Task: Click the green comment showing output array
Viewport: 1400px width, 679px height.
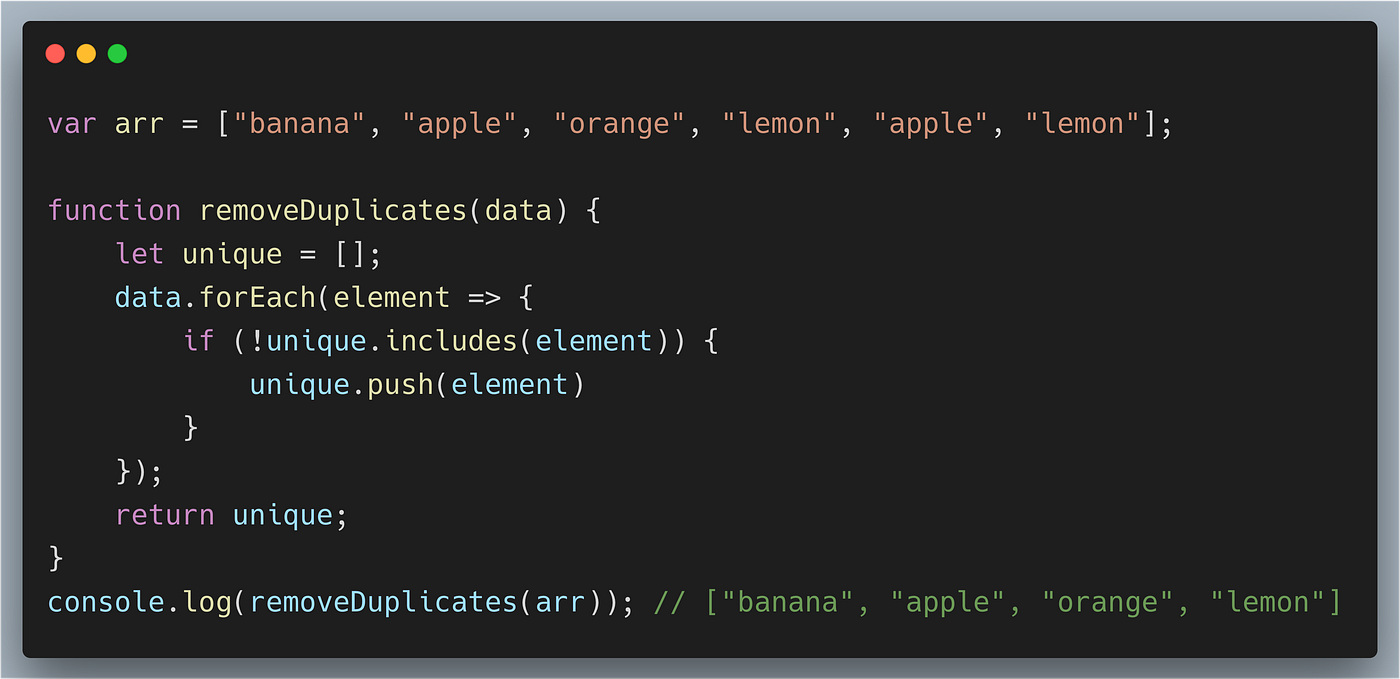Action: [997, 602]
